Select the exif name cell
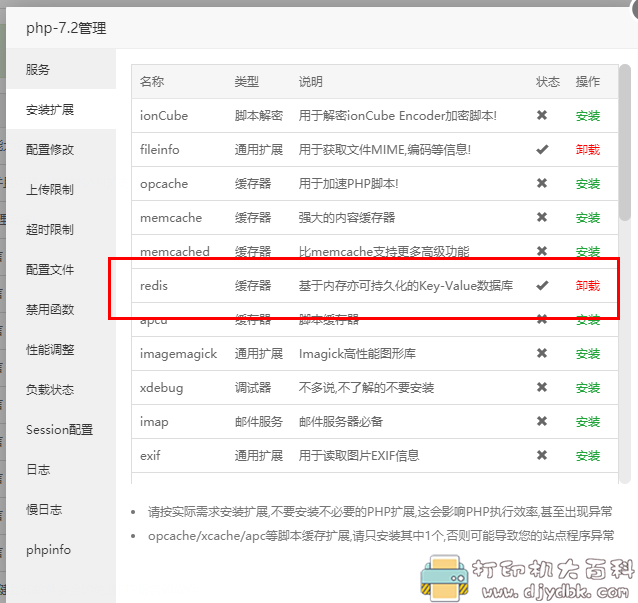The image size is (638, 603). (150, 456)
